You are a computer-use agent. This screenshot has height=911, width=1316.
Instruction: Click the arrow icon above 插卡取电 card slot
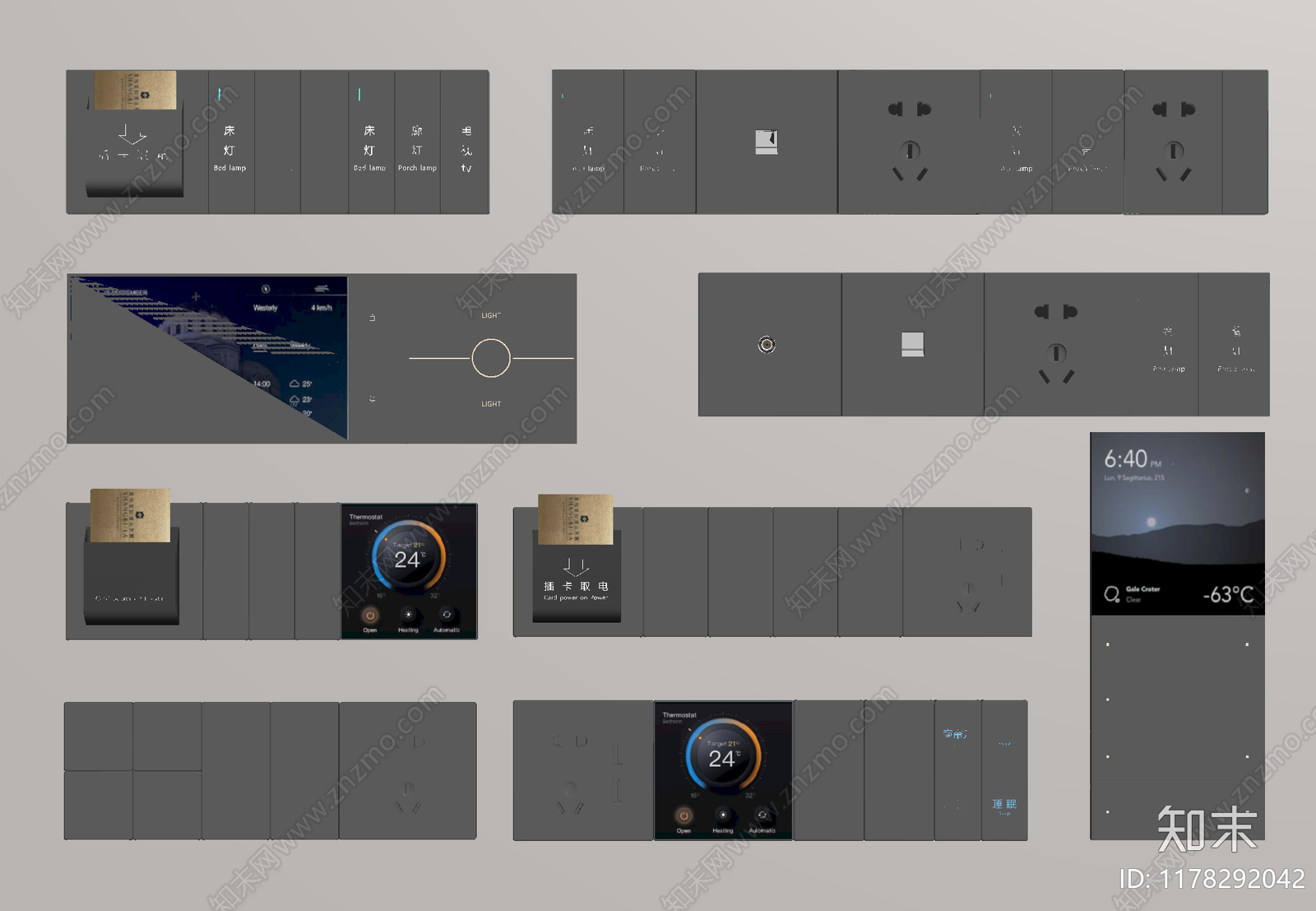tap(576, 567)
